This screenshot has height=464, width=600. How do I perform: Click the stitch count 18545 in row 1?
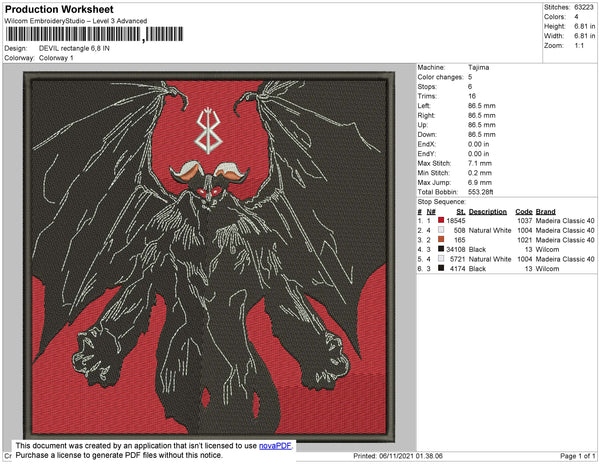pos(456,221)
